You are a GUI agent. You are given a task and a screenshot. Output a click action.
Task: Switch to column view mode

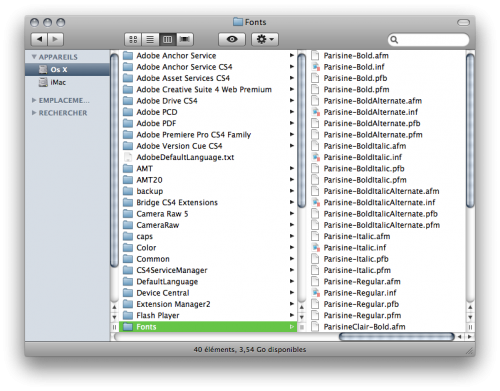click(168, 39)
